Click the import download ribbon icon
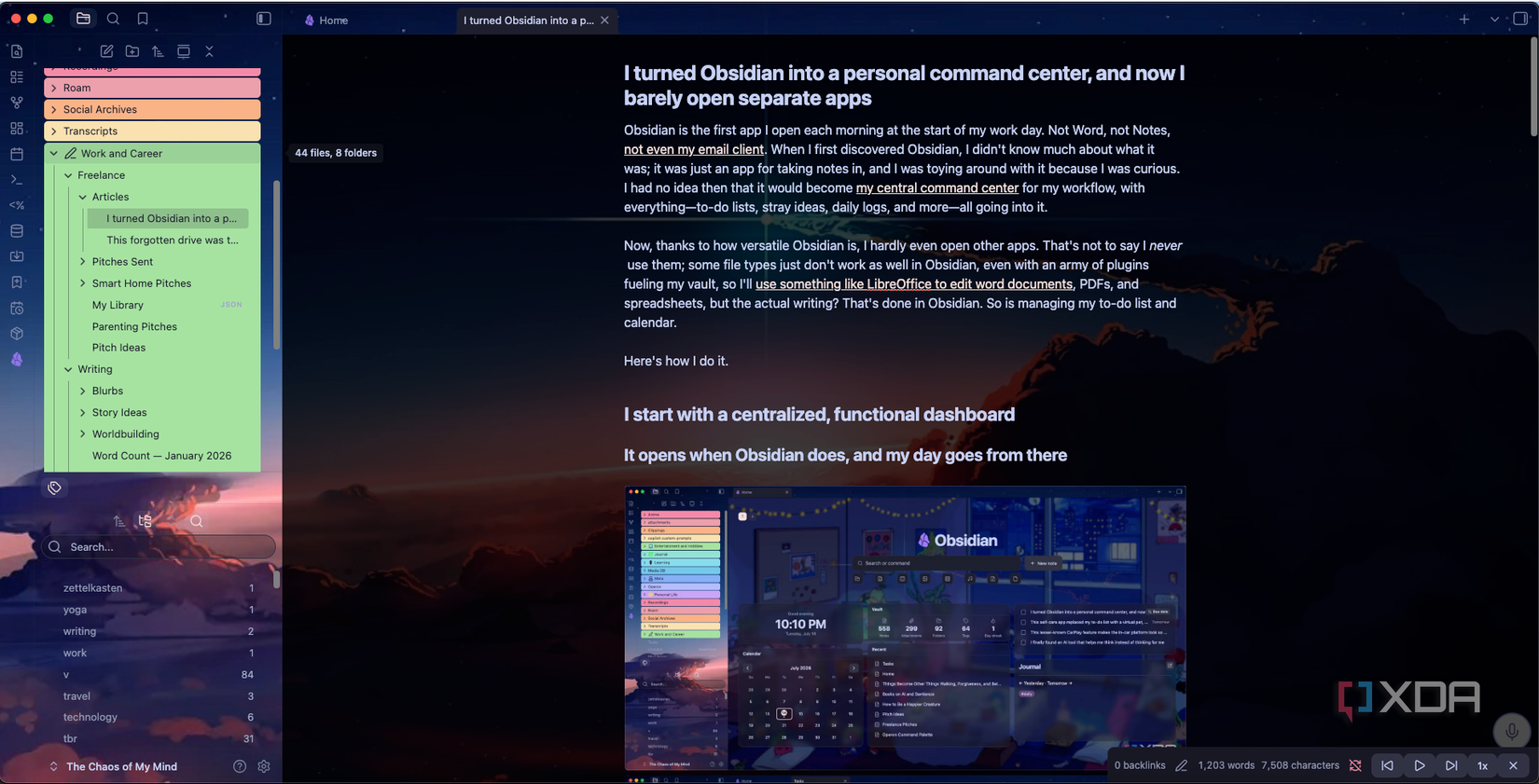1539x784 pixels. (17, 256)
